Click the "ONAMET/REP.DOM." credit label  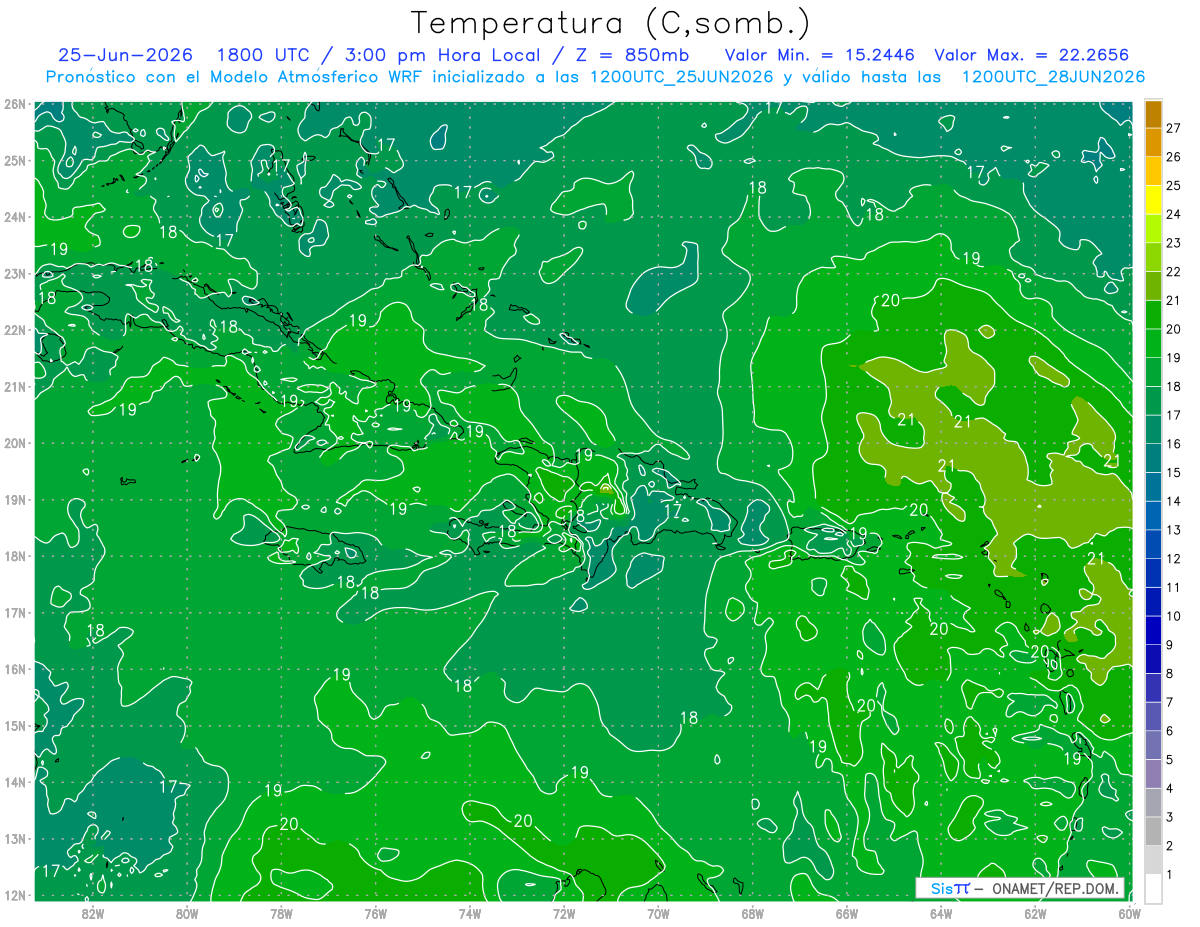1053,888
